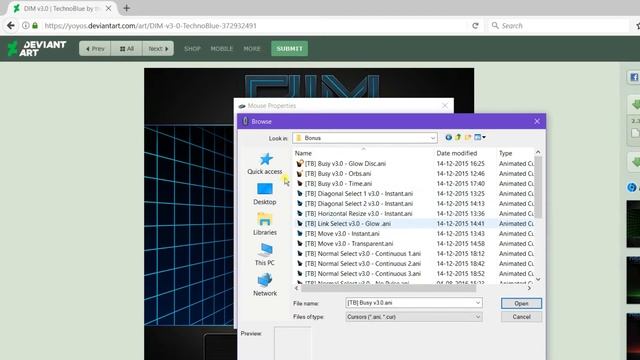The width and height of the screenshot is (640, 360).
Task: Click the DeviantArt logo
Action: click(37, 48)
